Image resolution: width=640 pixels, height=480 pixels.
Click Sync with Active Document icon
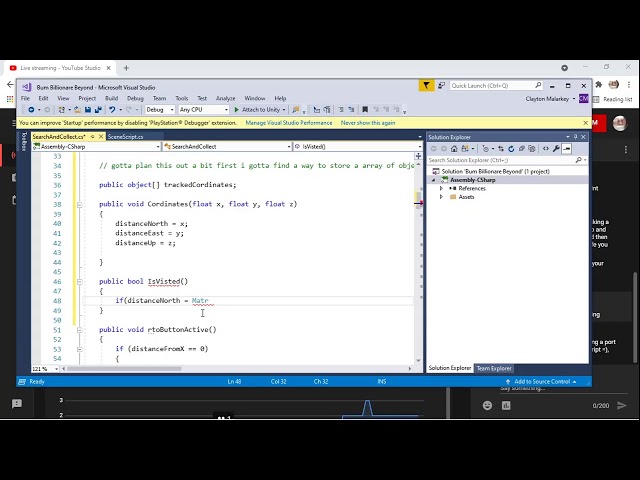point(501,149)
